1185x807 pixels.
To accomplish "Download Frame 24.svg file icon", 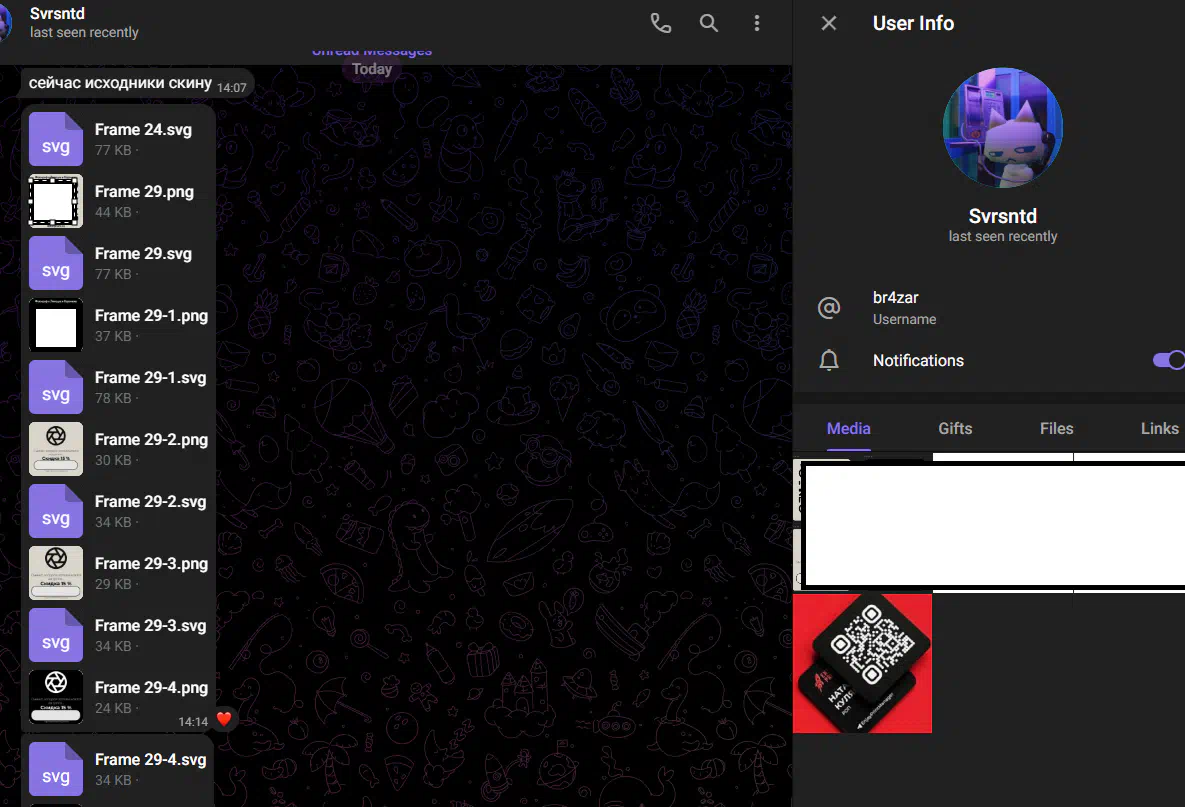I will tap(56, 139).
